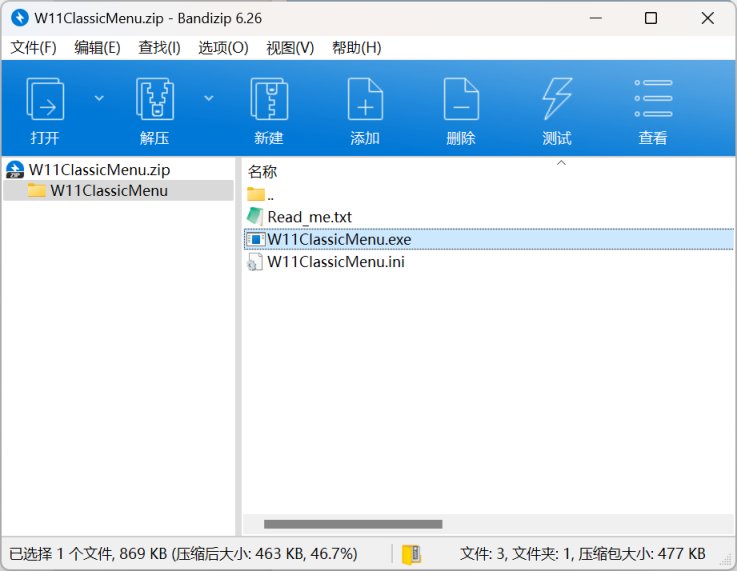
Task: Click the New archive (新建) icon
Action: tap(269, 99)
